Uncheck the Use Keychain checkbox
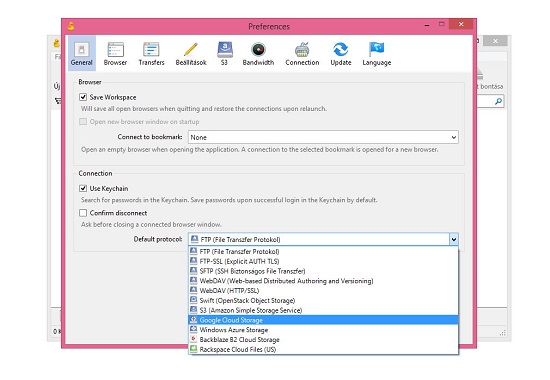Image resolution: width=550 pixels, height=380 pixels. click(83, 188)
